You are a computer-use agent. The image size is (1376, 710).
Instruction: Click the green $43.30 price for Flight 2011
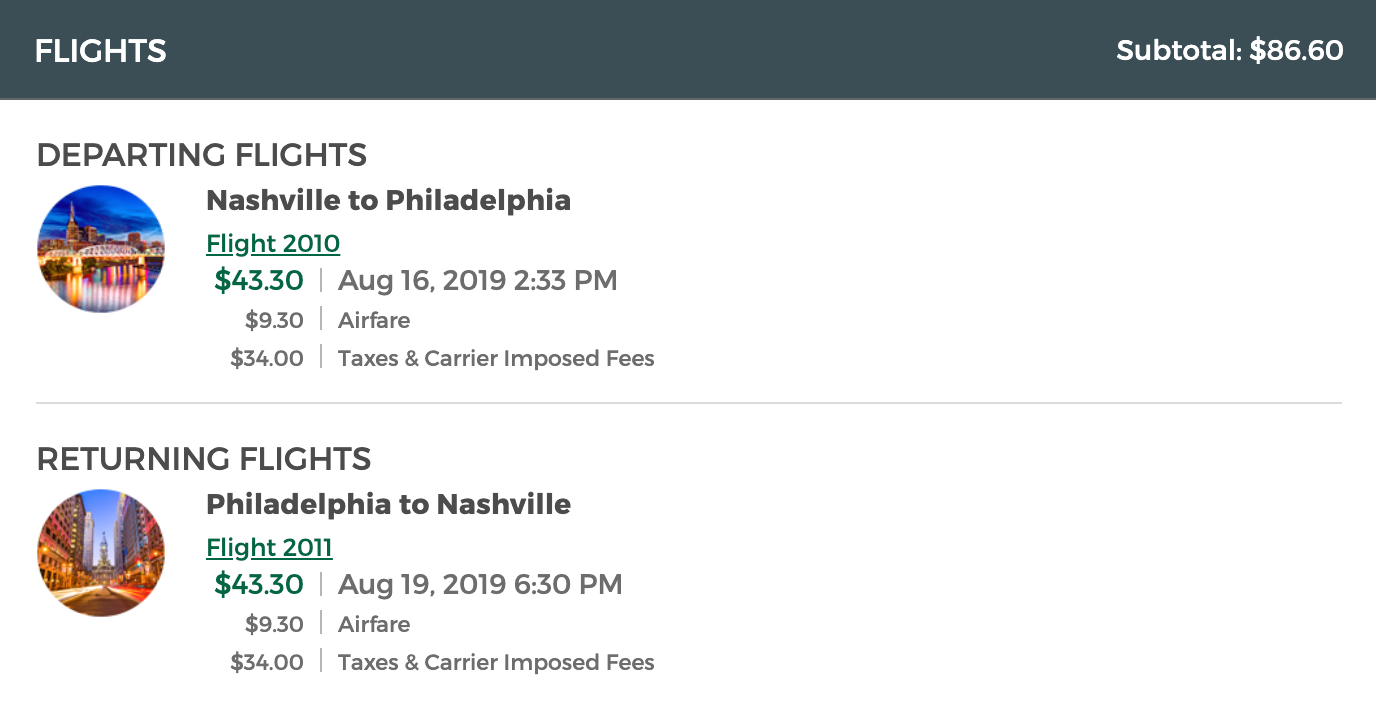click(259, 584)
